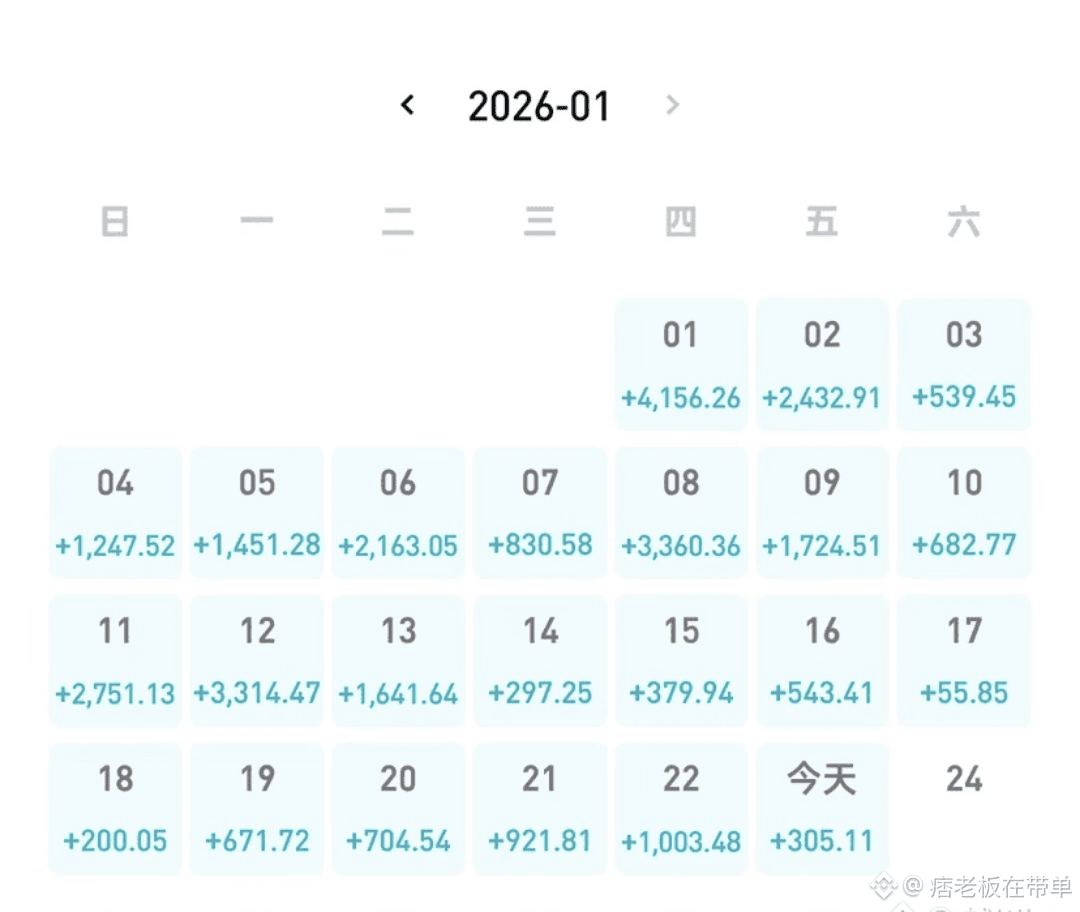Open day 03 showing +539.45
Screen dimensions: 1080x912
point(964,365)
